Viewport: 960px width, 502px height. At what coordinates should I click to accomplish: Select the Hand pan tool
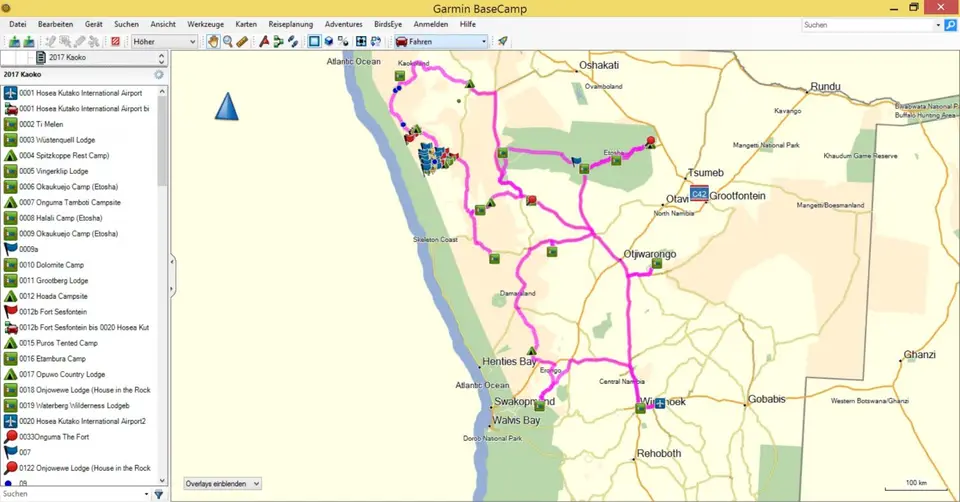(212, 41)
